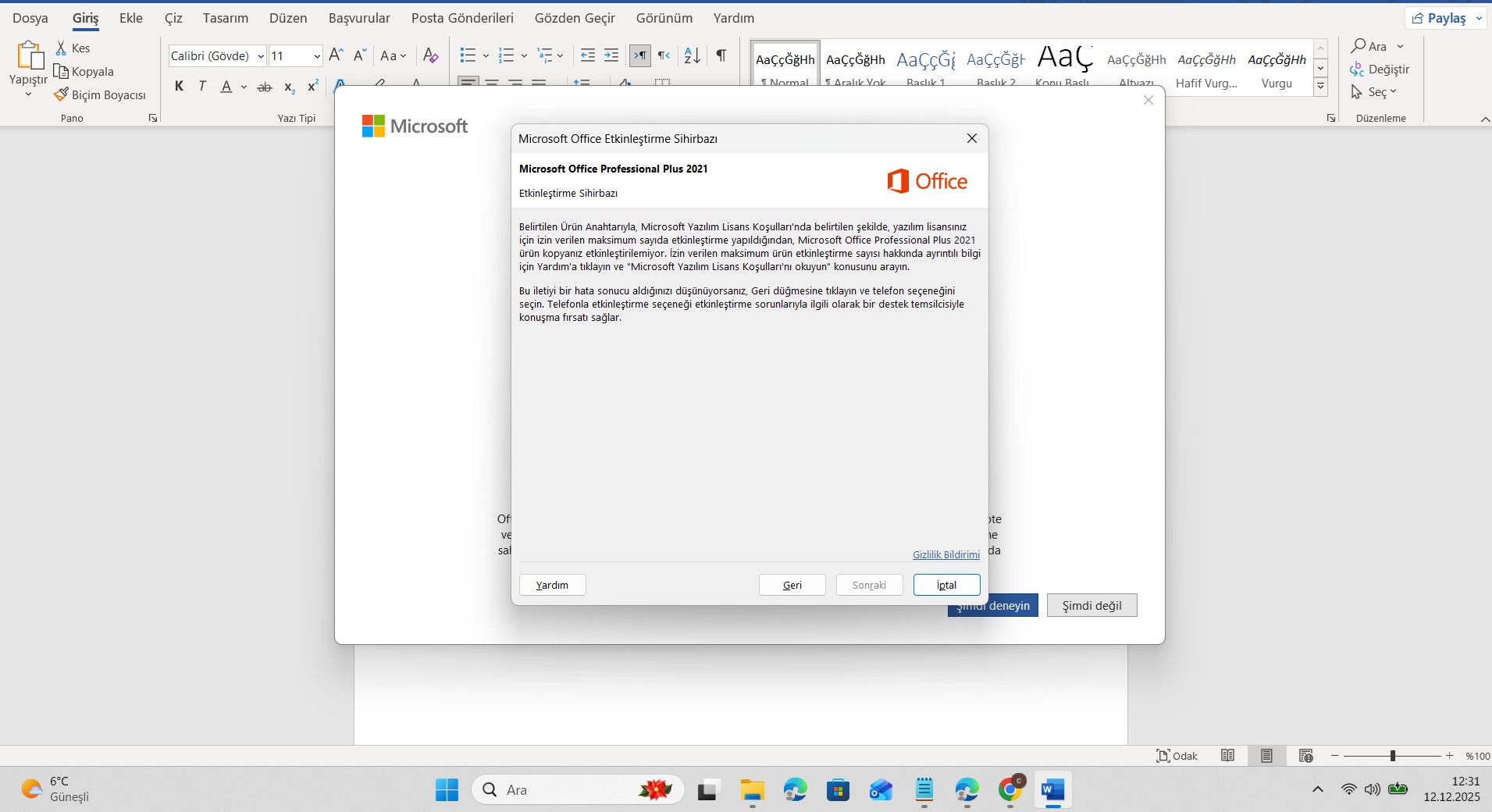Increase font size with the larger A icon
Viewport: 1492px width, 812px height.
pos(337,55)
